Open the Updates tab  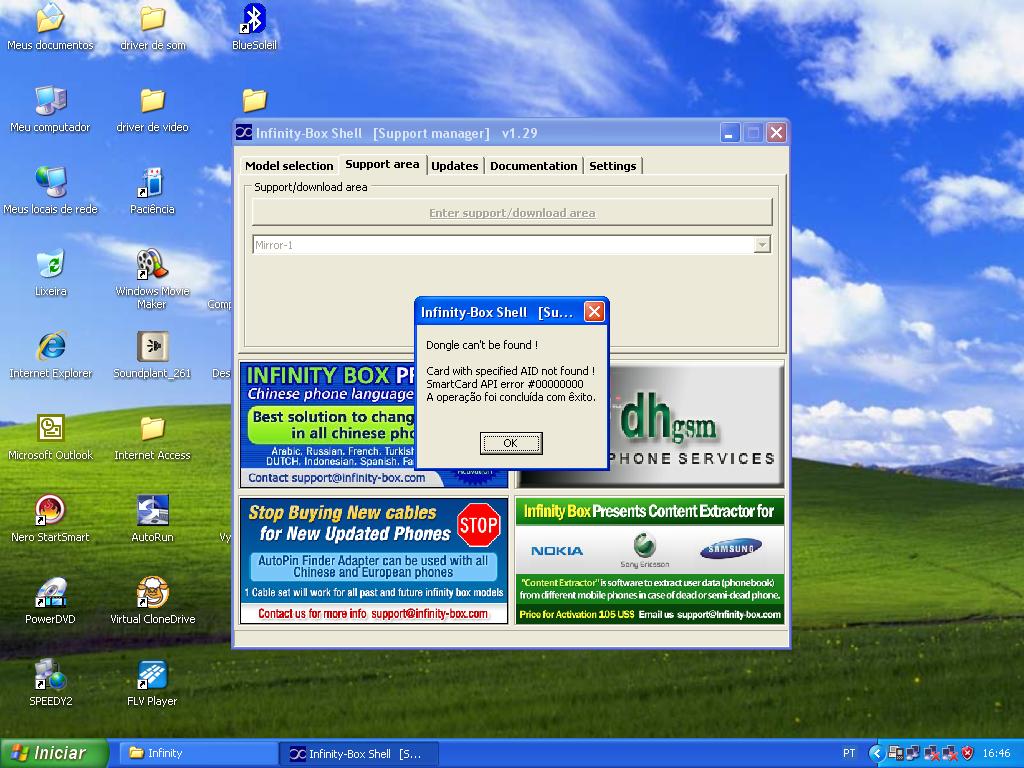click(455, 166)
